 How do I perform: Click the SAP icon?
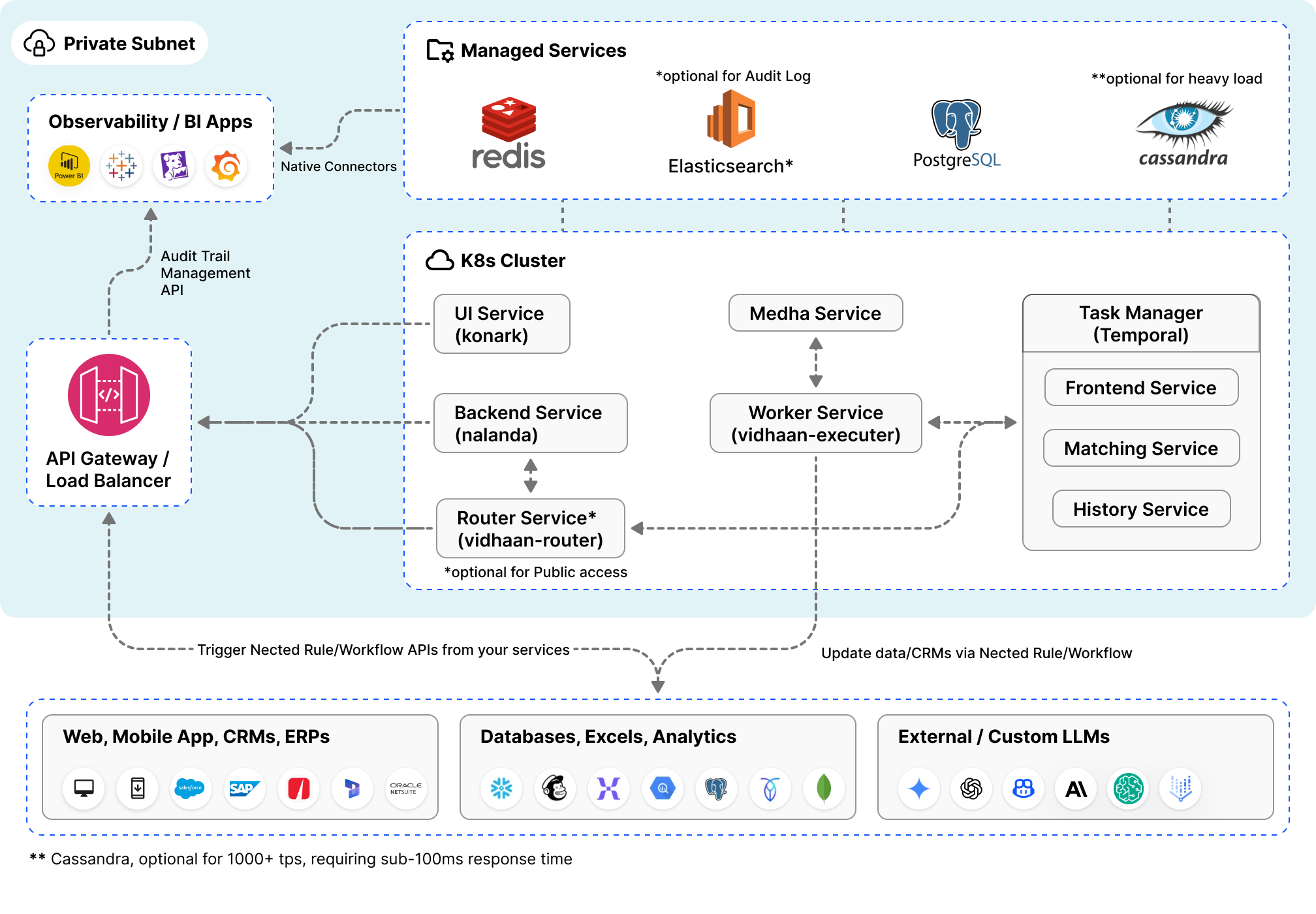point(244,789)
